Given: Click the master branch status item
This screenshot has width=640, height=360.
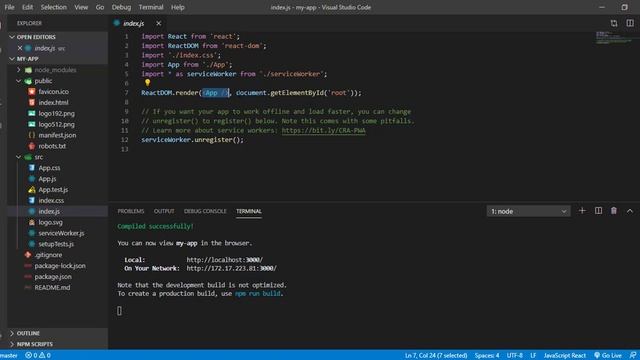Looking at the screenshot, I should [9, 355].
